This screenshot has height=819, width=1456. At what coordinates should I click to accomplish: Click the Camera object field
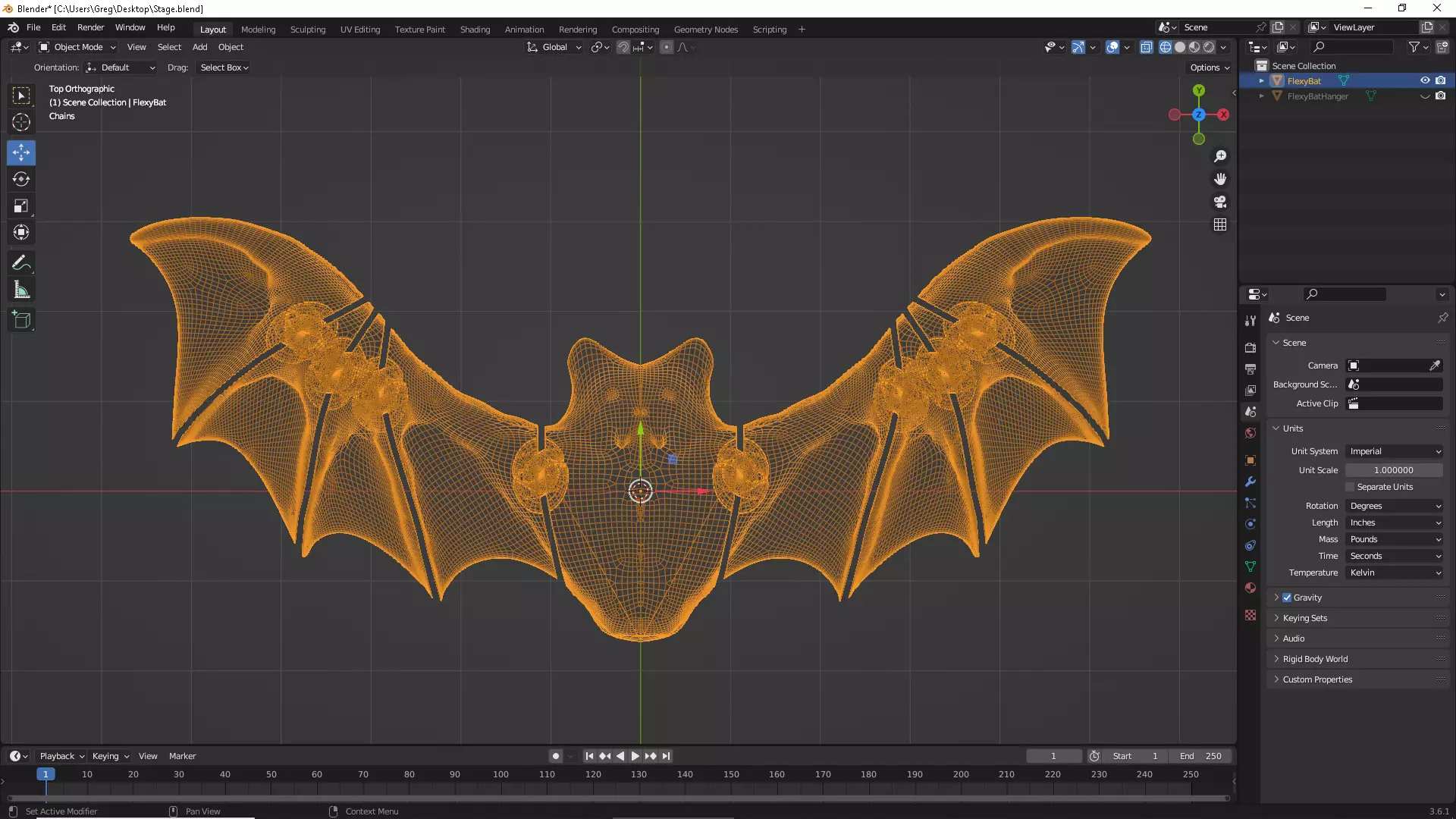(1394, 366)
